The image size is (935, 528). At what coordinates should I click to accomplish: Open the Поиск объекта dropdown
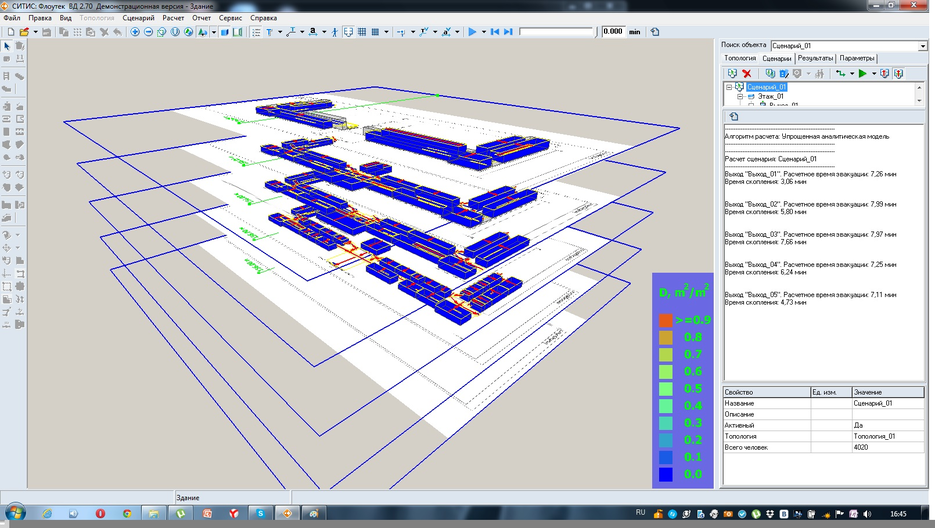(921, 46)
